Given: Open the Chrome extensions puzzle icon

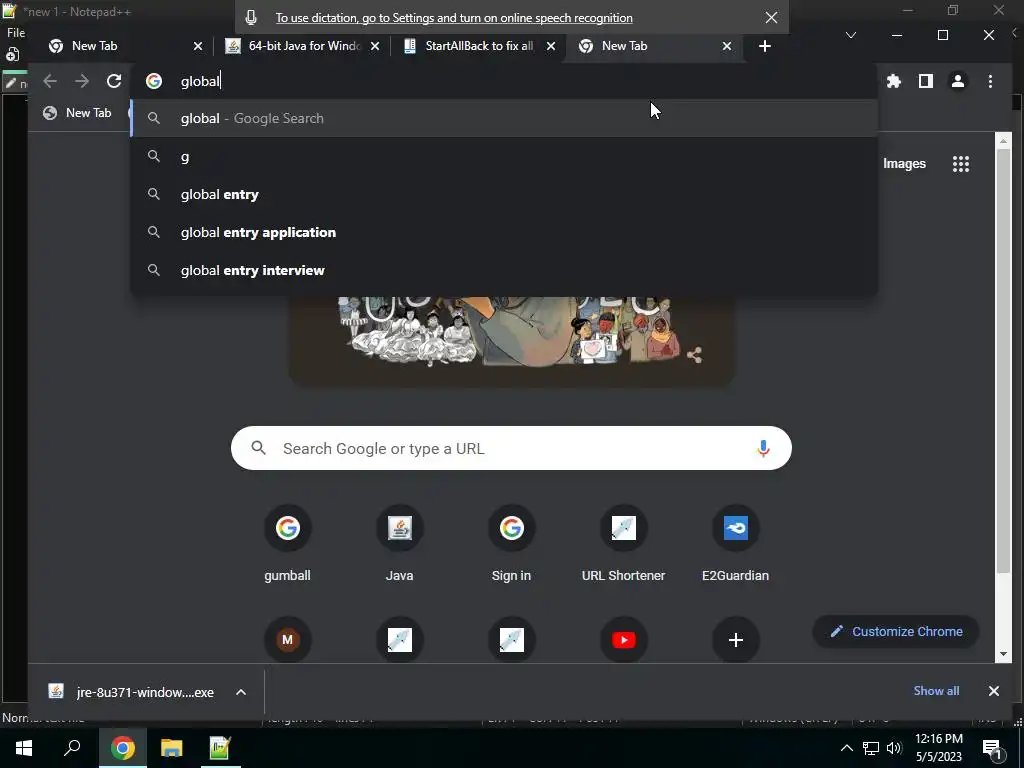Looking at the screenshot, I should pos(893,81).
